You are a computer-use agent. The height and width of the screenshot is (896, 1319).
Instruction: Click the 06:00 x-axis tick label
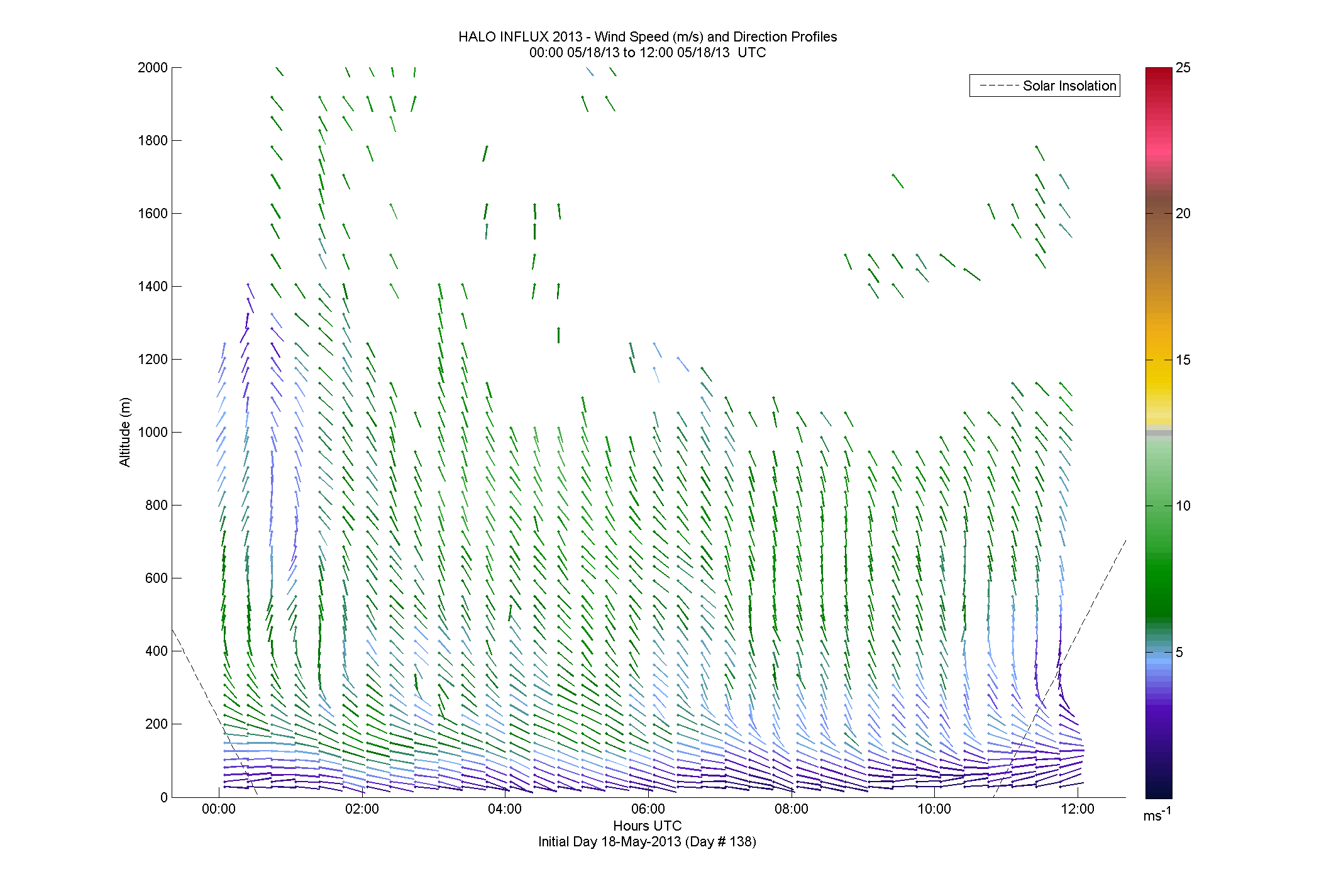(648, 809)
